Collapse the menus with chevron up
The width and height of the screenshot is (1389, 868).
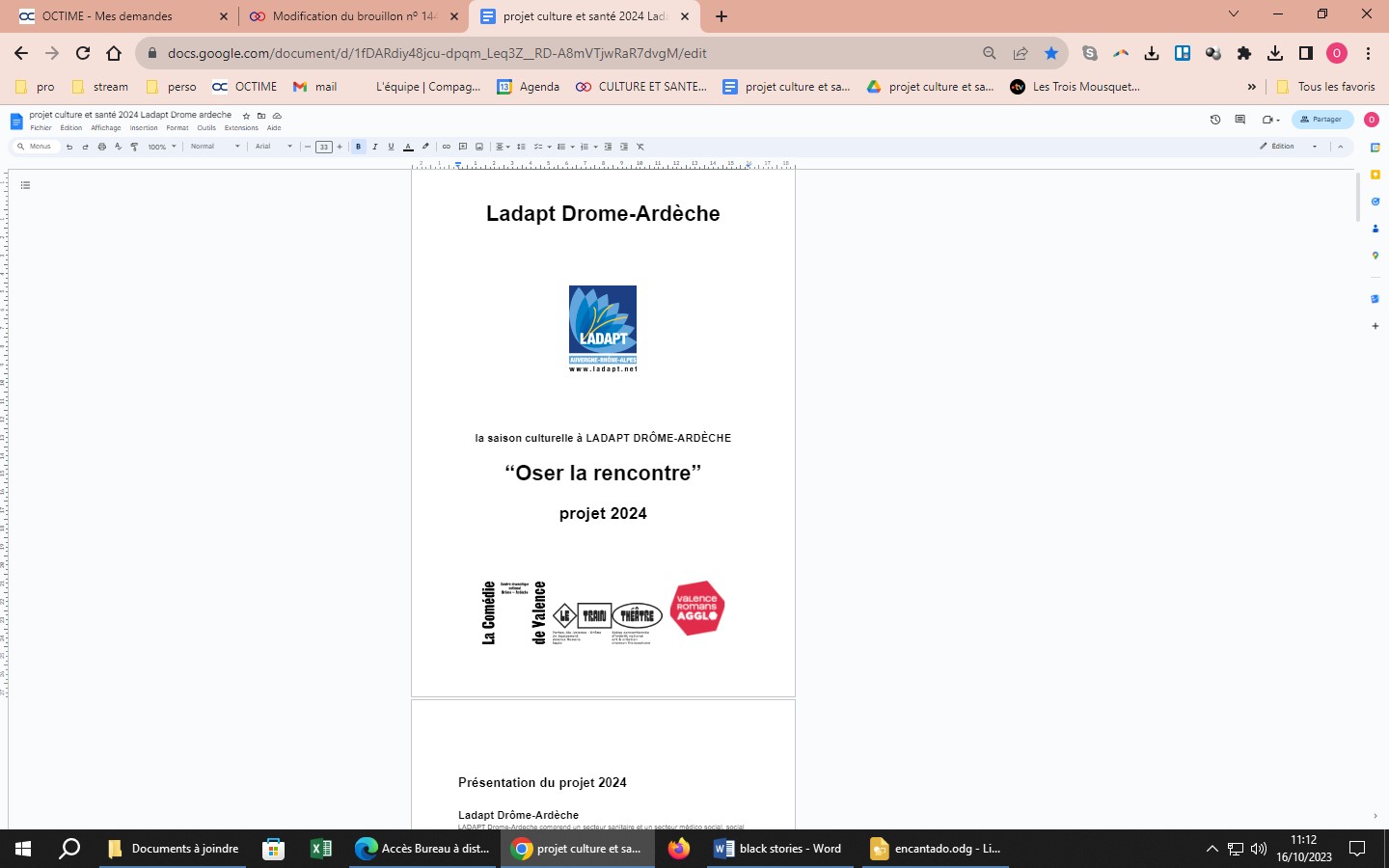pyautogui.click(x=1340, y=147)
